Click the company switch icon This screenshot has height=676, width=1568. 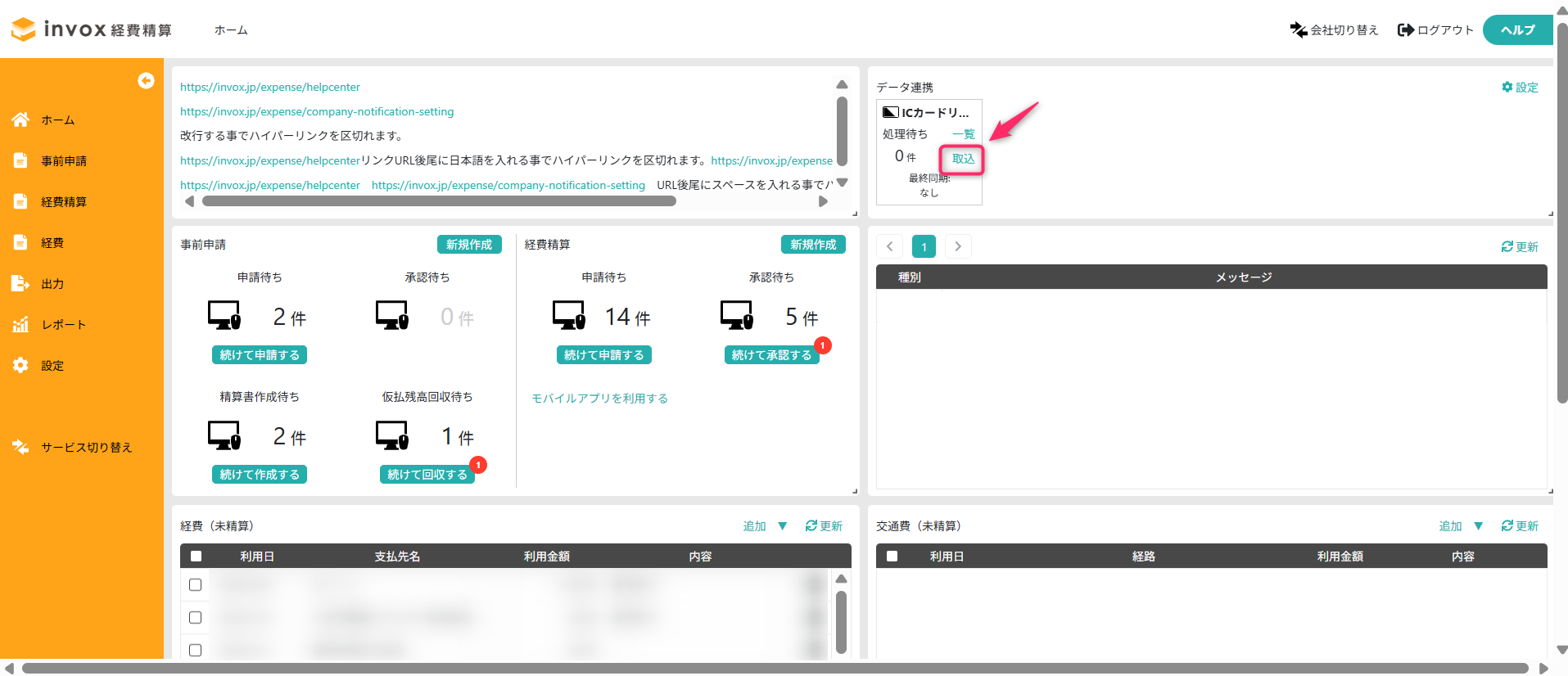tap(1298, 30)
